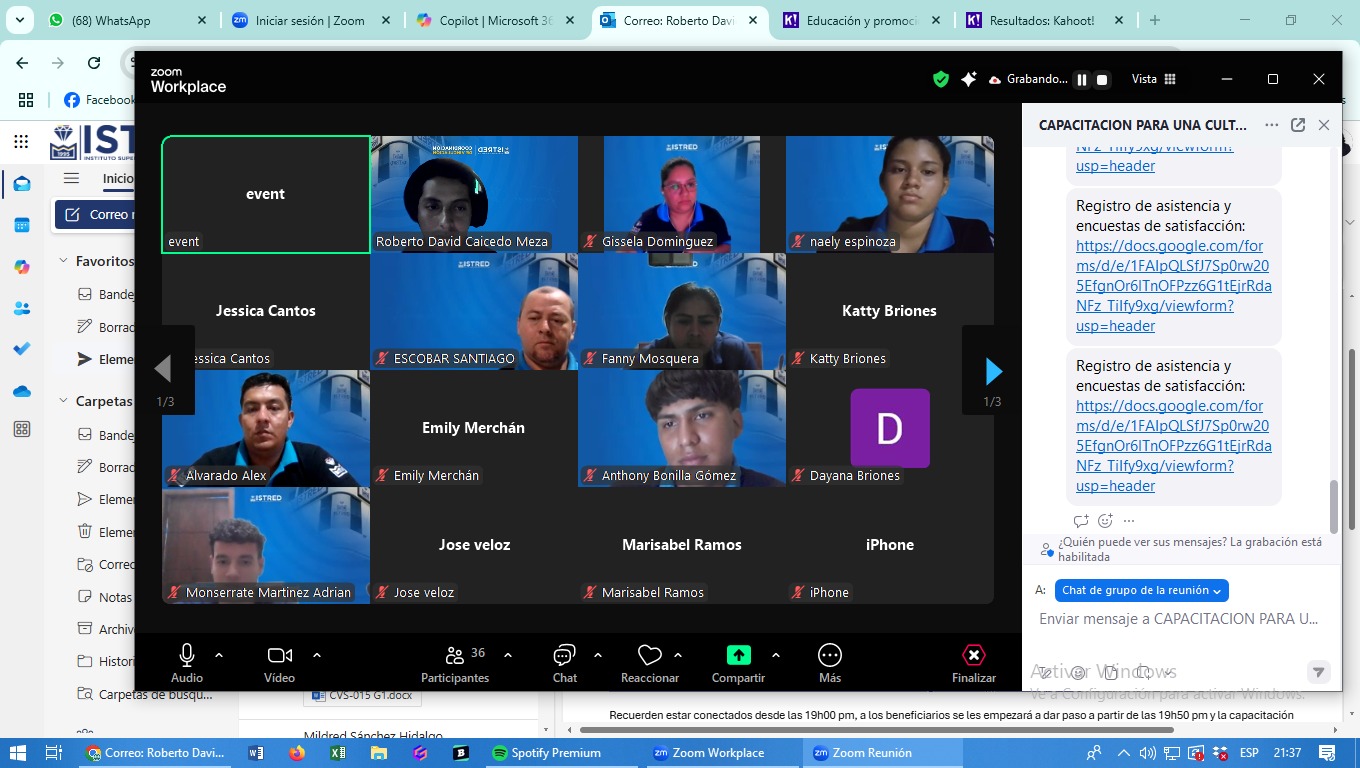Toggle the Audio microphone mute
The width and height of the screenshot is (1360, 768).
click(x=187, y=655)
